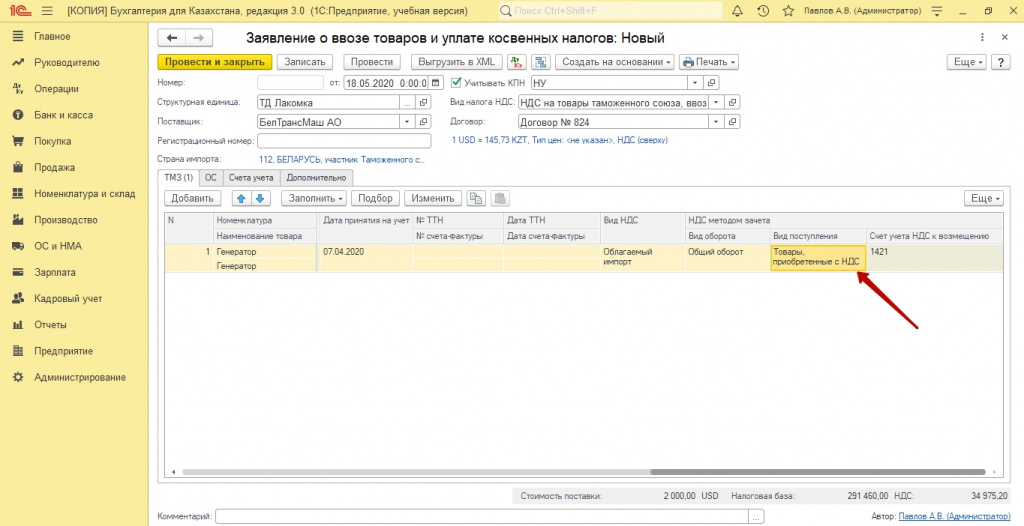Image resolution: width=1024 pixels, height=526 pixels.
Task: Select the Общий оборот cell
Action: point(728,257)
